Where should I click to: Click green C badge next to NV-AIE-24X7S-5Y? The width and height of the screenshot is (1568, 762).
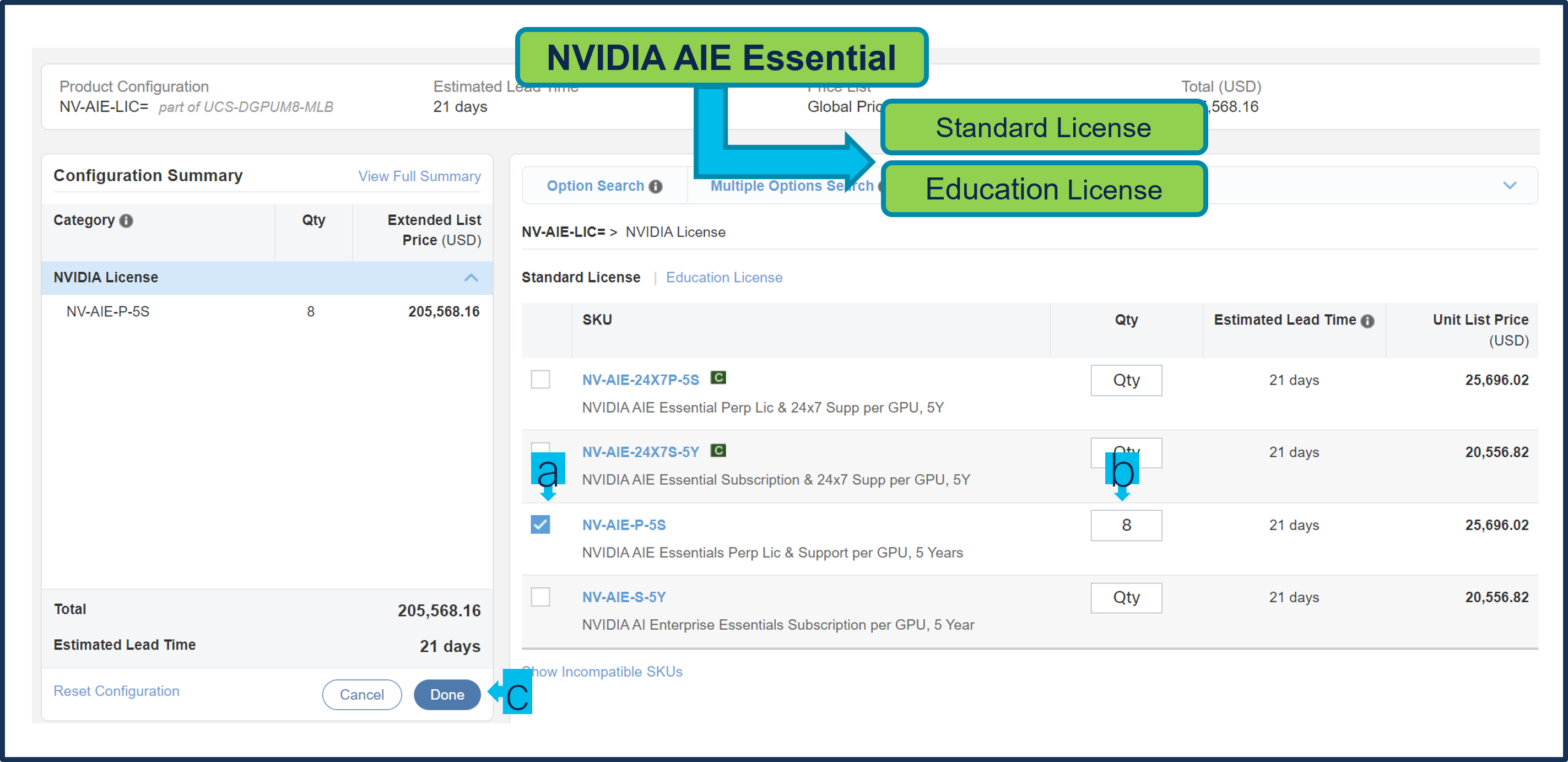click(x=718, y=450)
